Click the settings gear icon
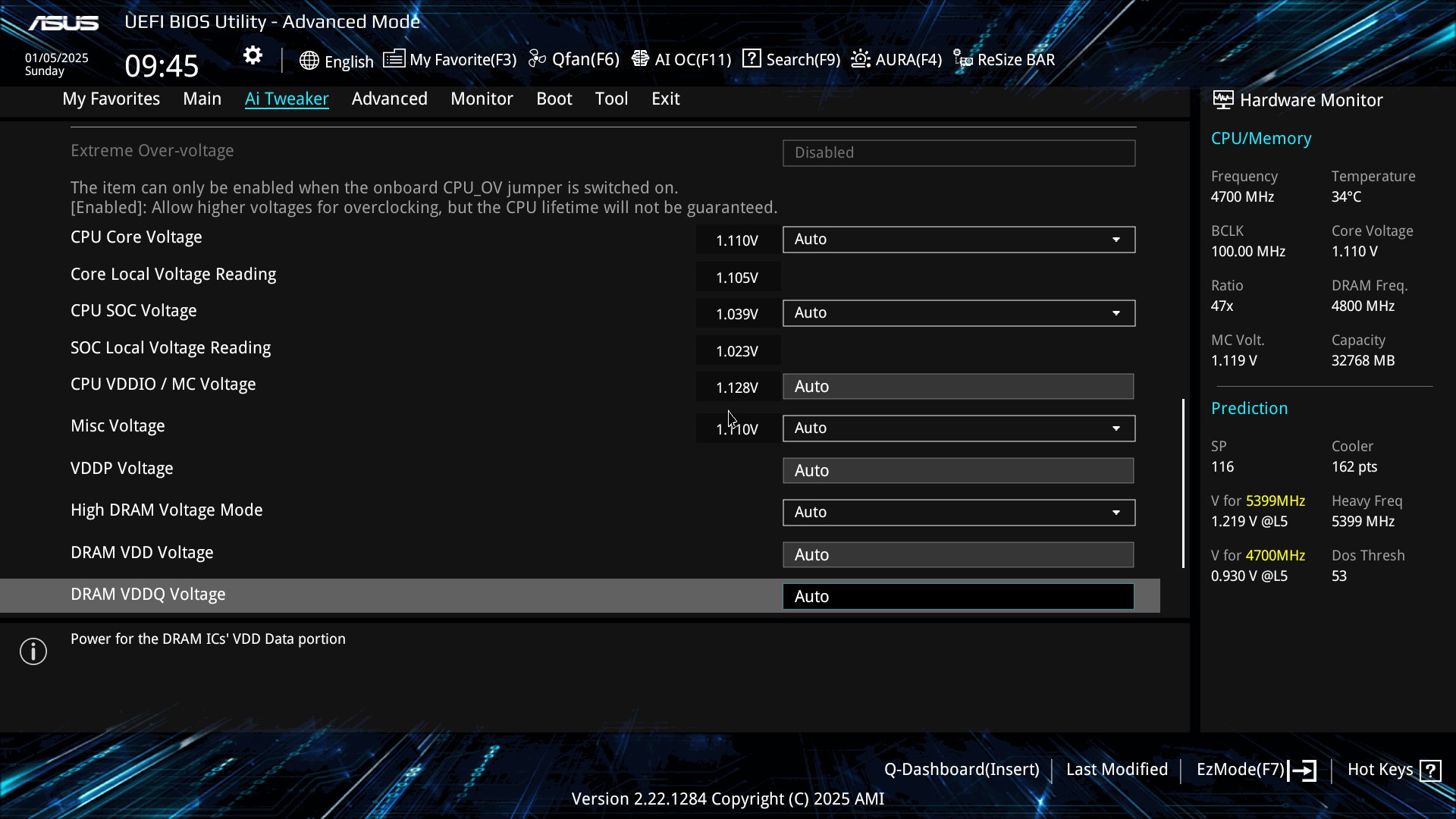1456x819 pixels. [x=253, y=56]
